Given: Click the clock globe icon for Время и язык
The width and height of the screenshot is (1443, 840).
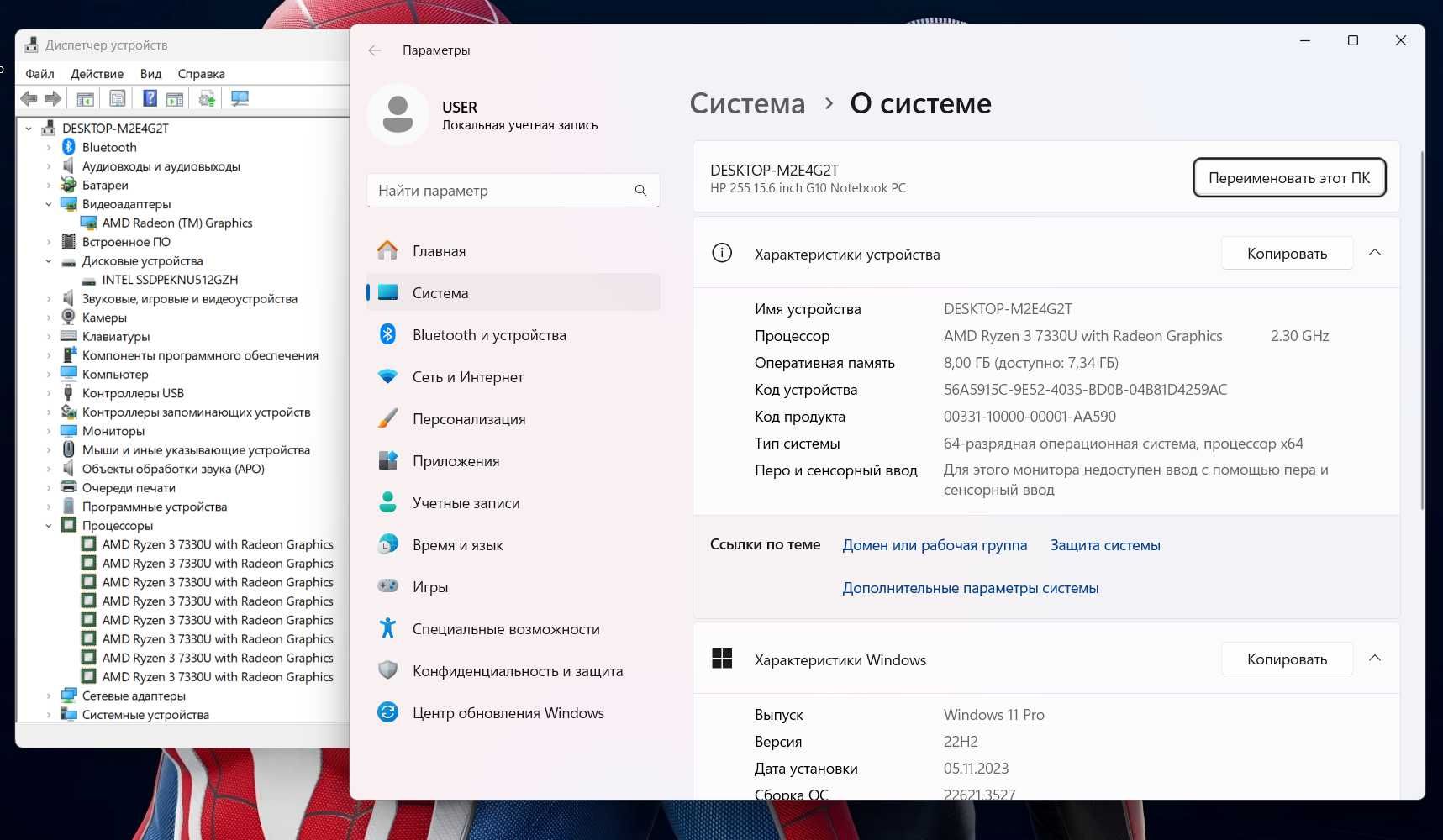Looking at the screenshot, I should click(x=387, y=544).
